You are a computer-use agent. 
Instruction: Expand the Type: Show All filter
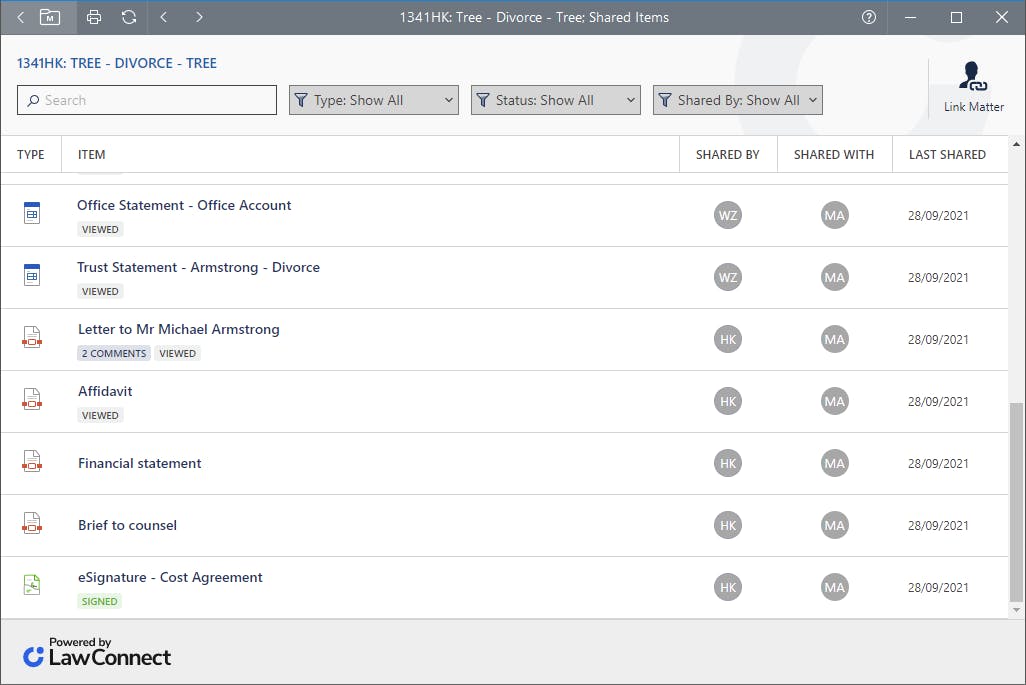pos(373,100)
